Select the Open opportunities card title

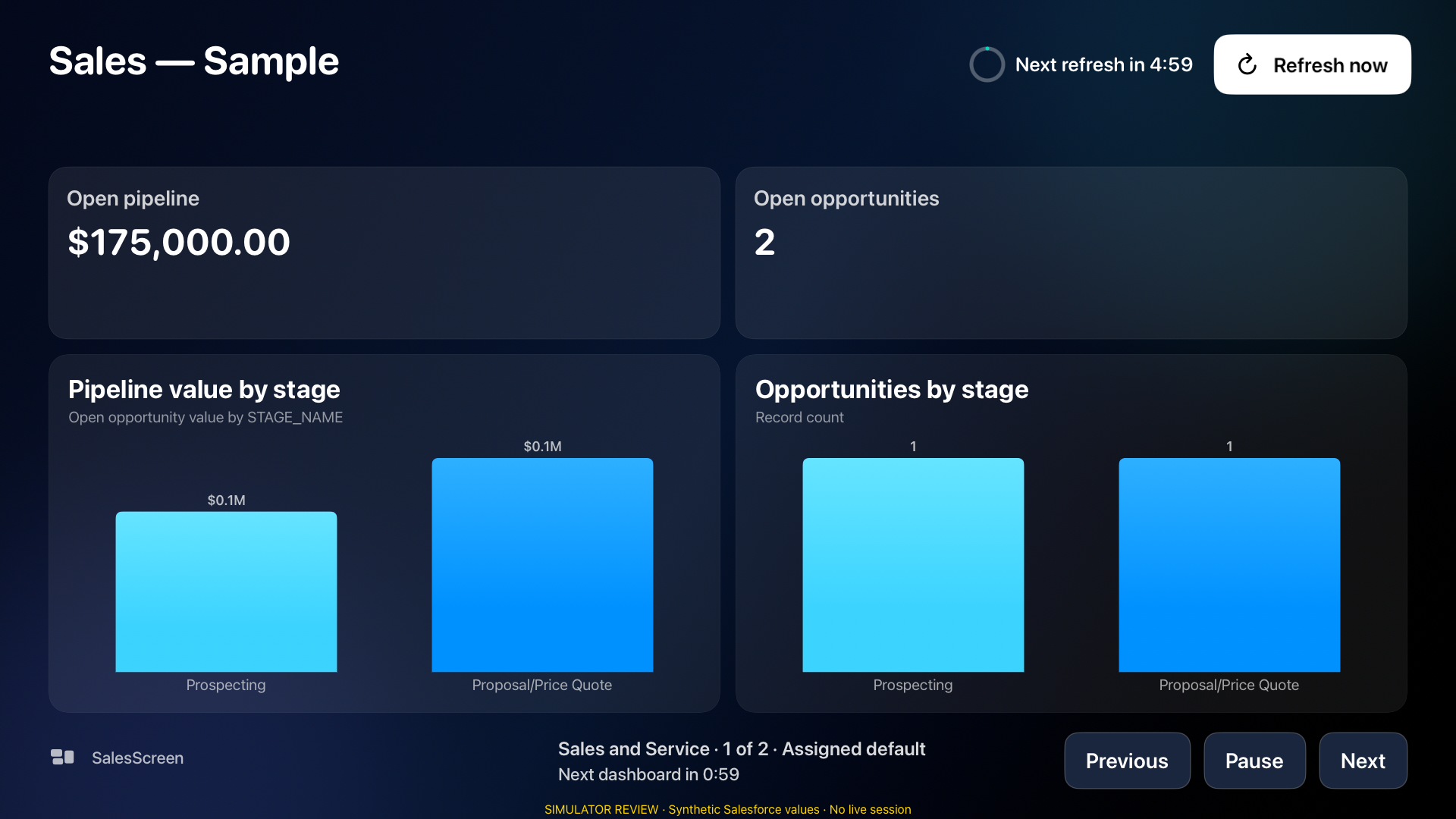846,198
